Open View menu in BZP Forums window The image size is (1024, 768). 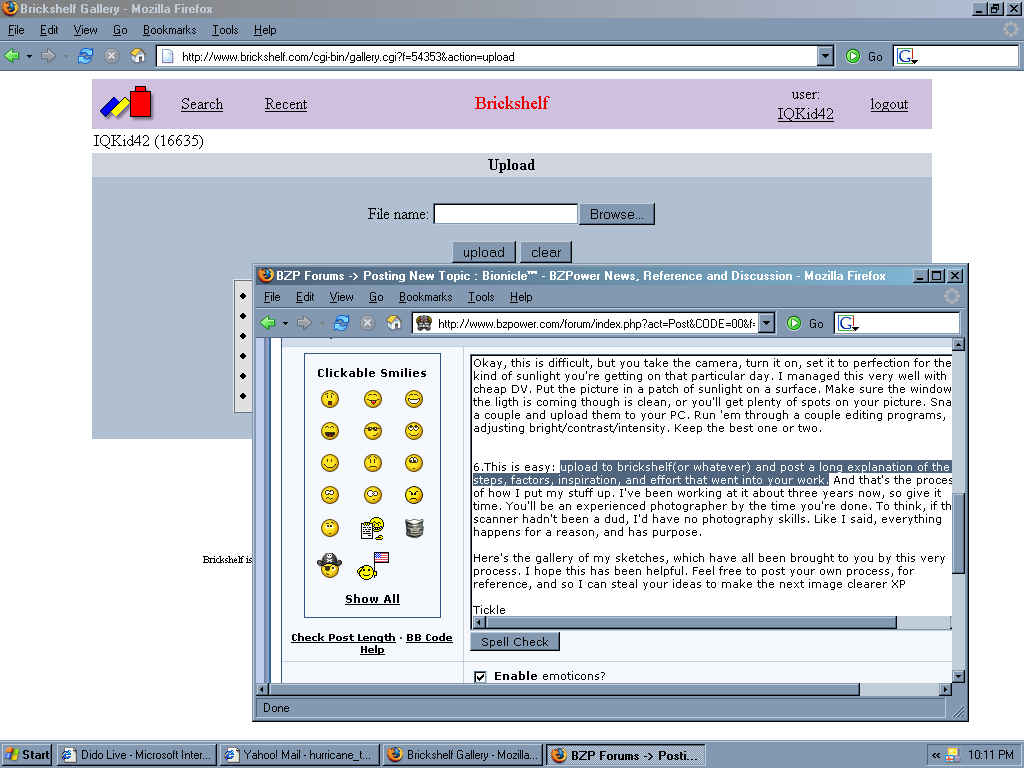pos(341,297)
